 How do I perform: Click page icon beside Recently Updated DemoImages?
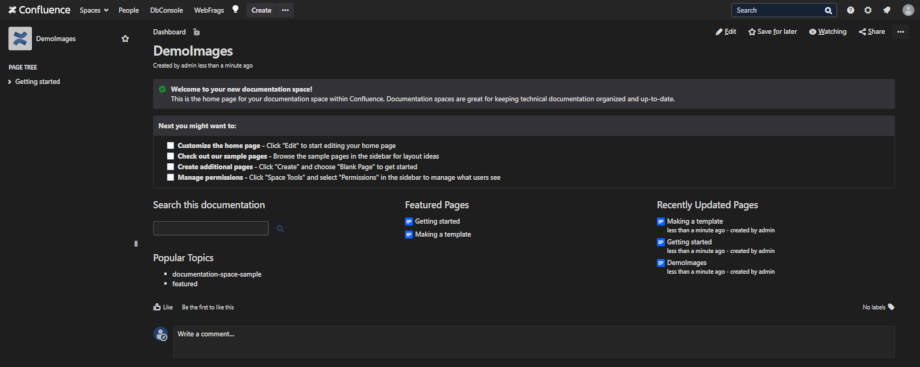(x=661, y=263)
